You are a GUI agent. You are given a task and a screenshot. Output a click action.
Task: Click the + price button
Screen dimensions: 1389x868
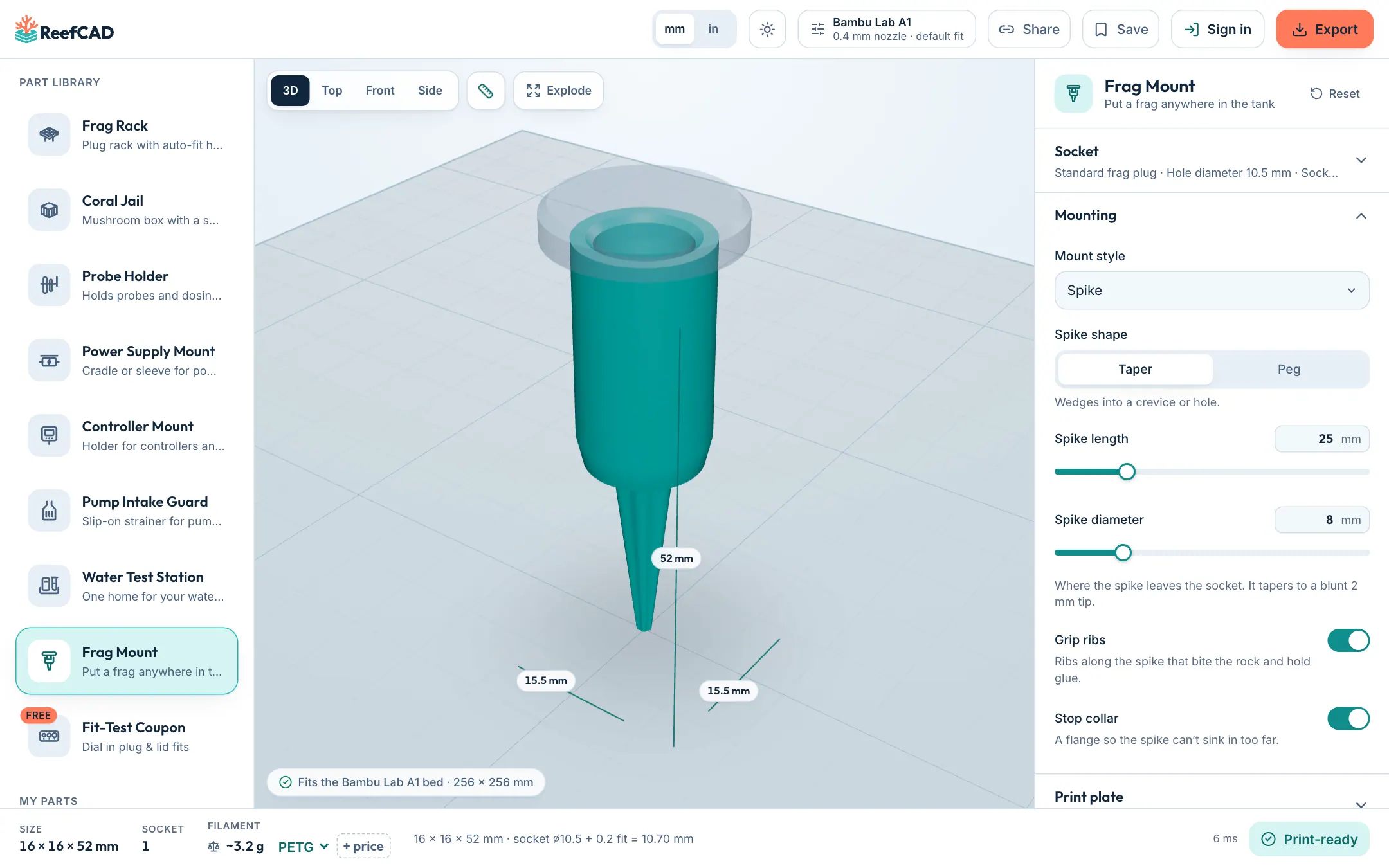point(363,846)
